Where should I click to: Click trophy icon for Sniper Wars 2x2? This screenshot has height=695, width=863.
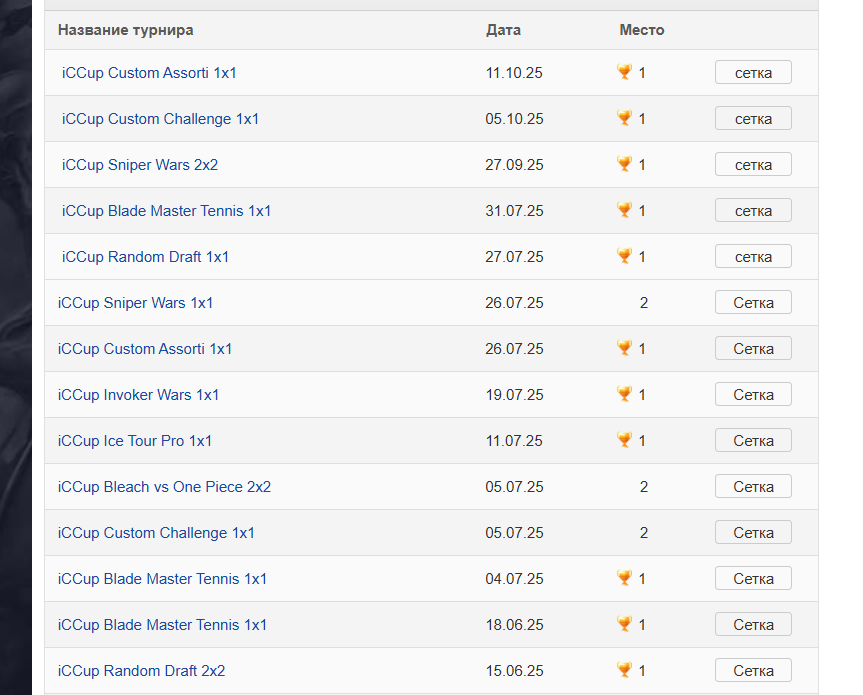coord(624,164)
